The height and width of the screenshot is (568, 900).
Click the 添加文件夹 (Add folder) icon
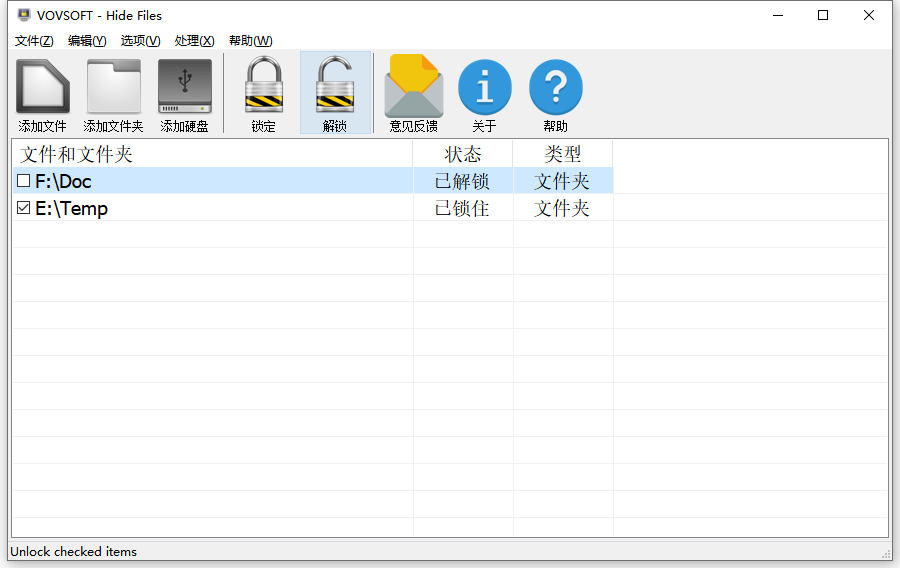pyautogui.click(x=114, y=87)
